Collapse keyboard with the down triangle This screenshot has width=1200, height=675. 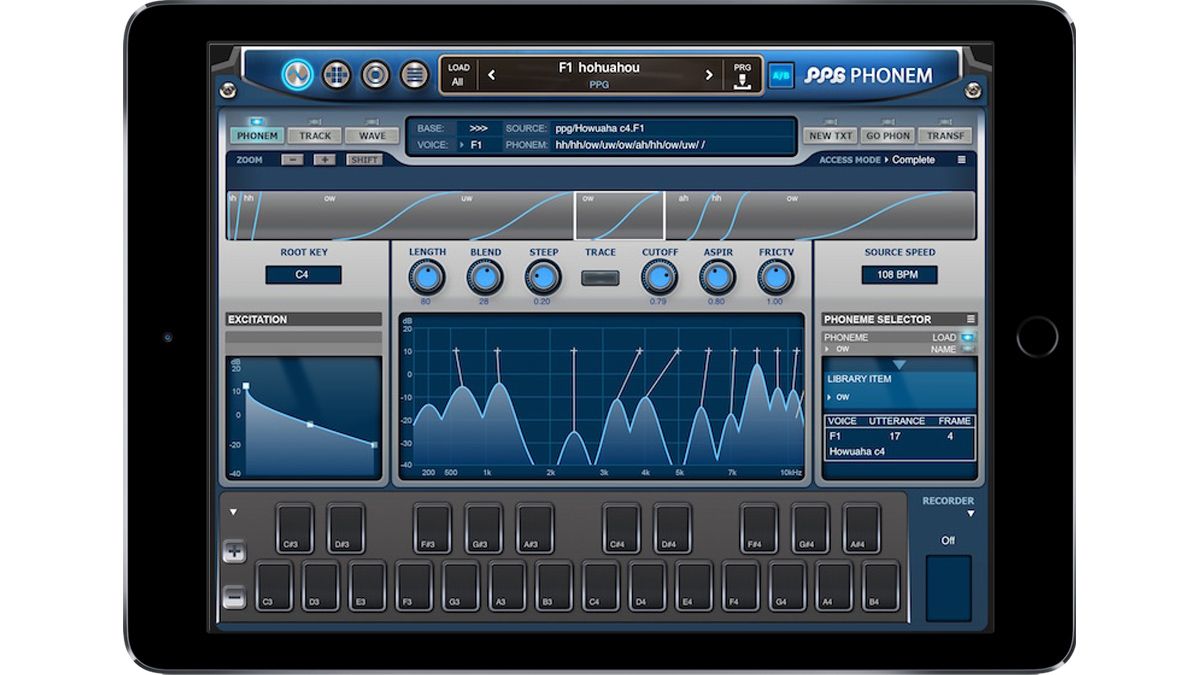233,512
